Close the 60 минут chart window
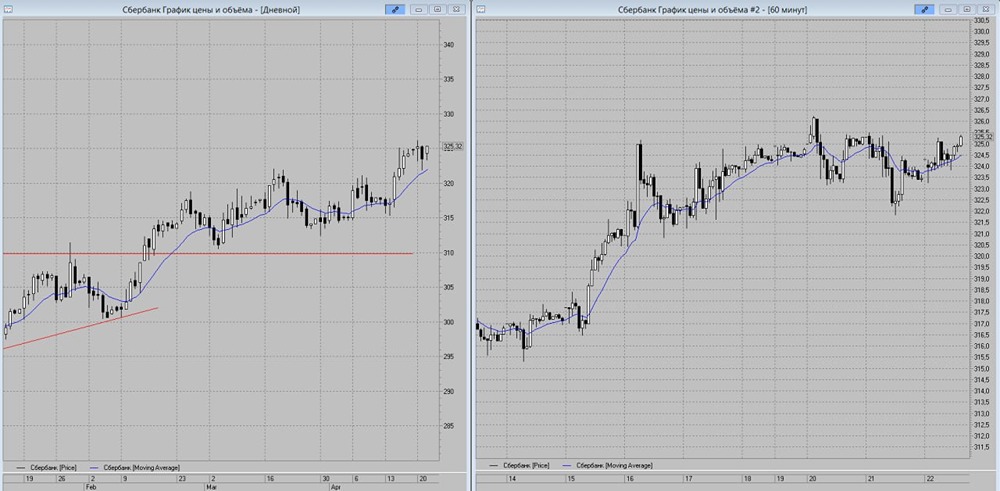Viewport: 1000px width, 491px height. tap(985, 9)
